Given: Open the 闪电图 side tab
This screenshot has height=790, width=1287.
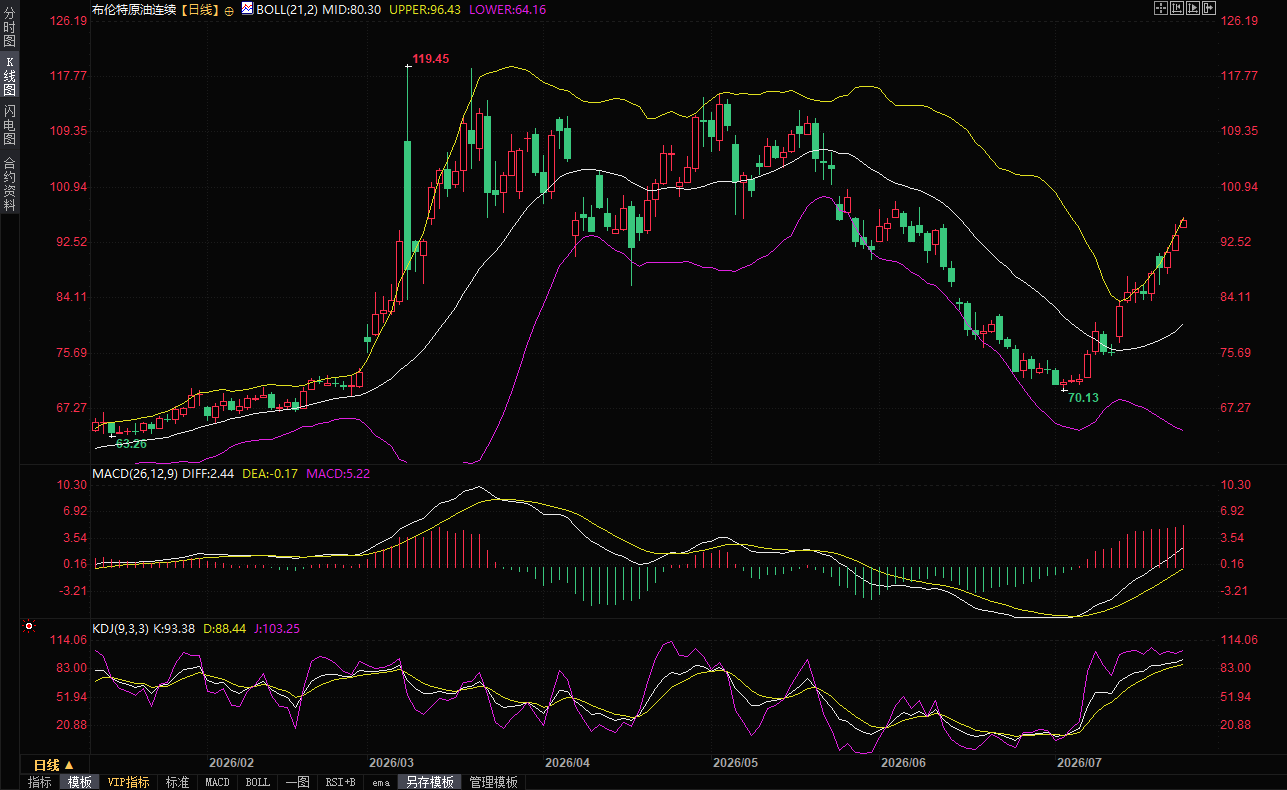Looking at the screenshot, I should 9,124.
